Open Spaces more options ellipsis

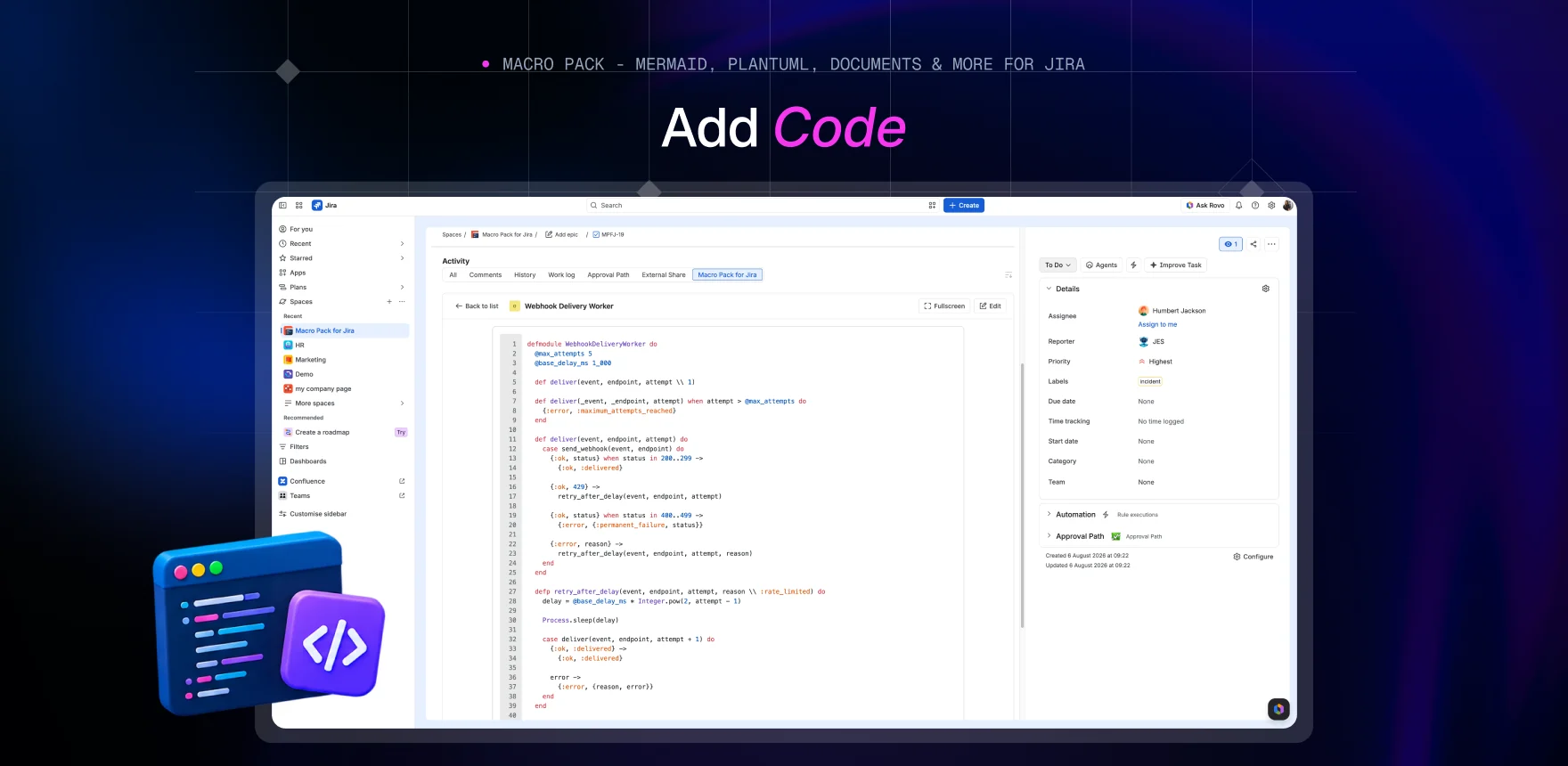(402, 302)
